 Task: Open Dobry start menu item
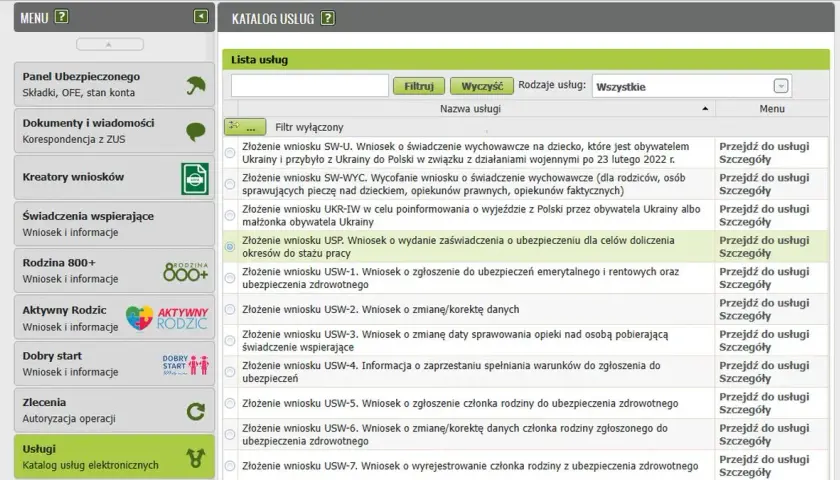pyautogui.click(x=114, y=364)
